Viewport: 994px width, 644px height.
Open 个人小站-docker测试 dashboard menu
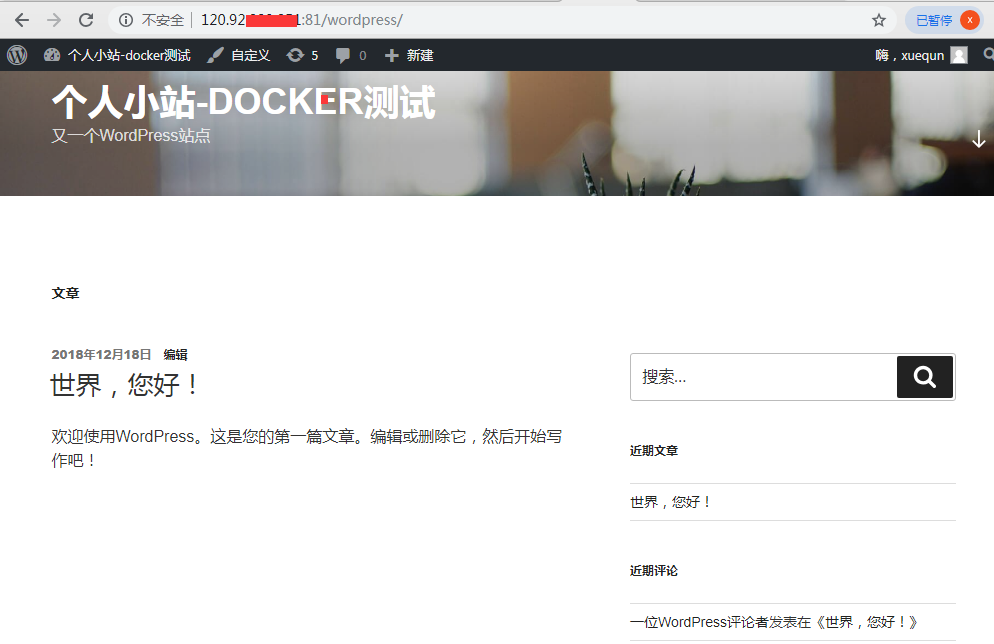tap(117, 55)
